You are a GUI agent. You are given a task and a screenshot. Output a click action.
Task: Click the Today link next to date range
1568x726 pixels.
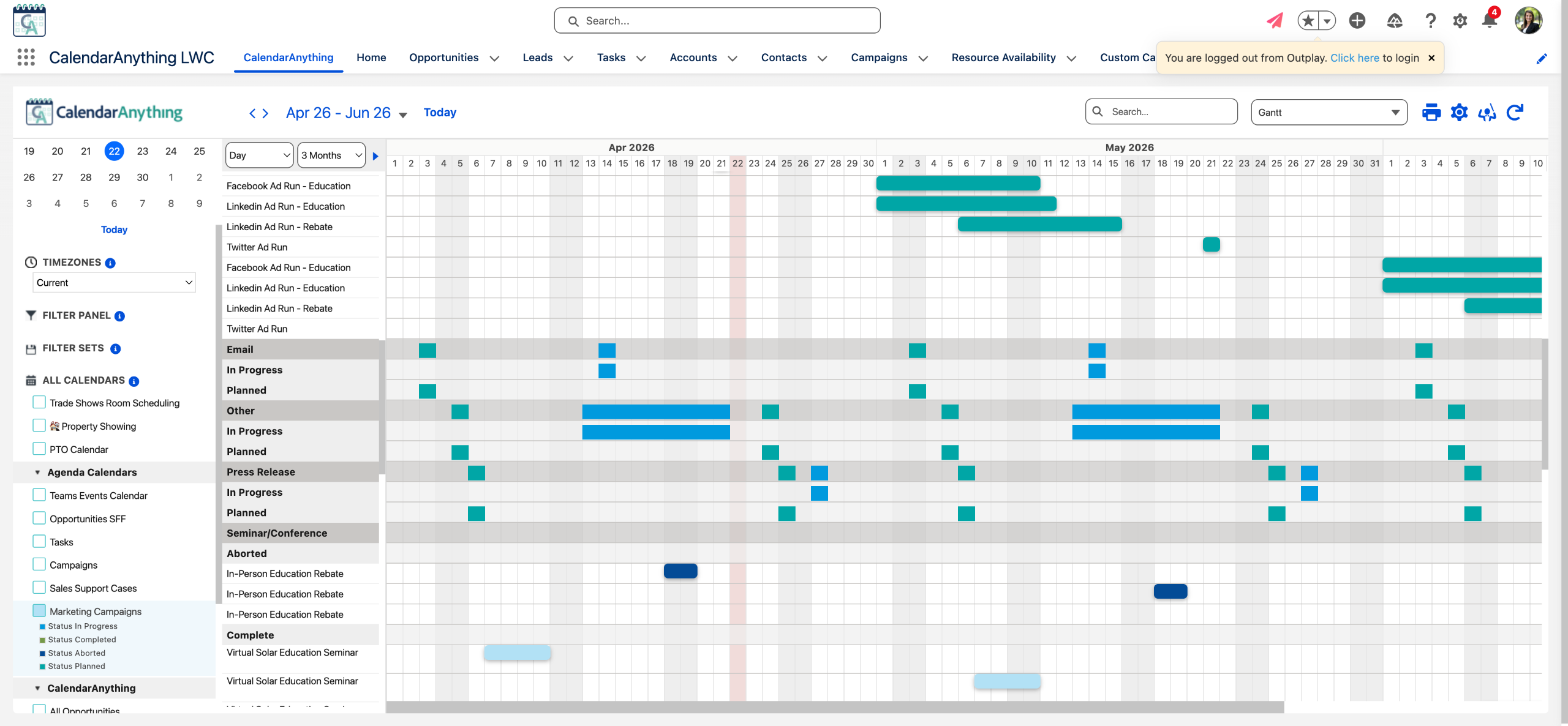tap(440, 113)
